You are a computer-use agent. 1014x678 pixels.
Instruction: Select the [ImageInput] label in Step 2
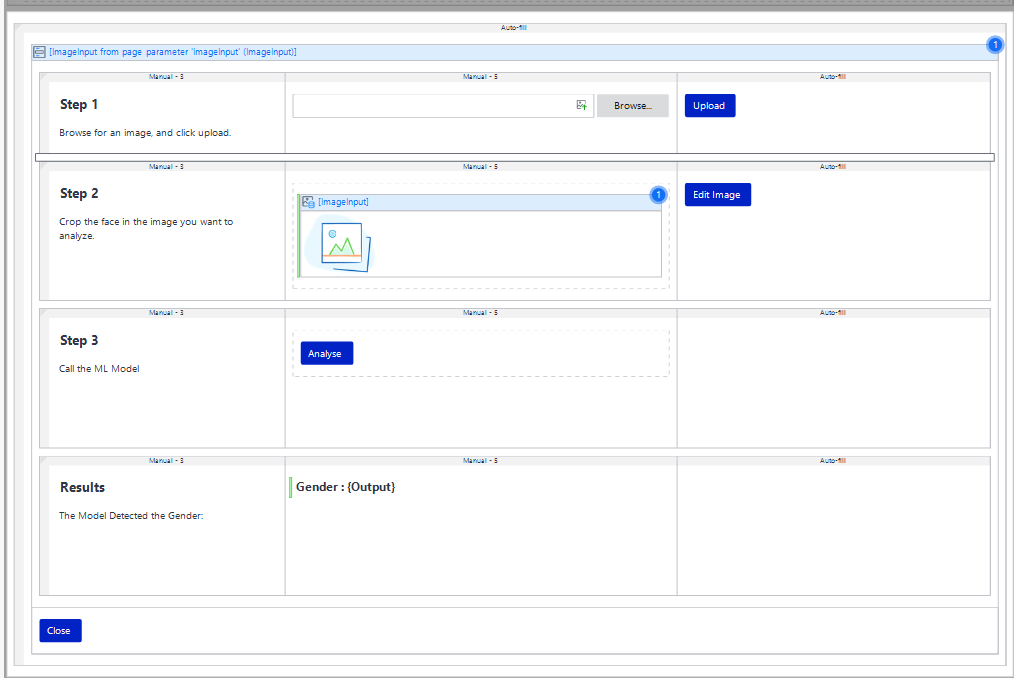tap(344, 201)
